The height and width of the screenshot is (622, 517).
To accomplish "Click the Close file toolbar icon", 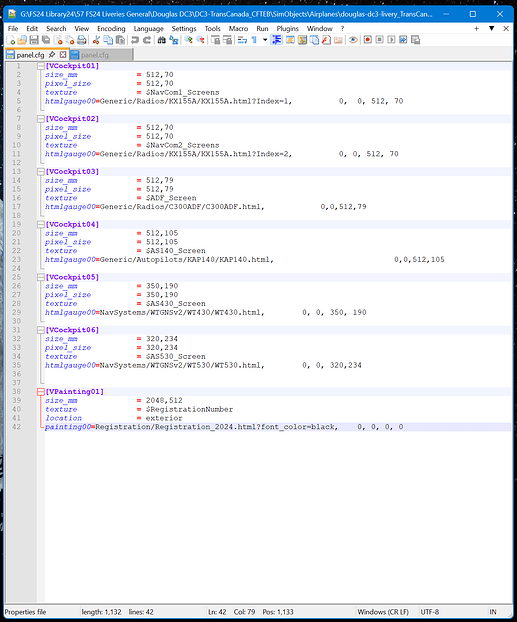I will click(58, 40).
